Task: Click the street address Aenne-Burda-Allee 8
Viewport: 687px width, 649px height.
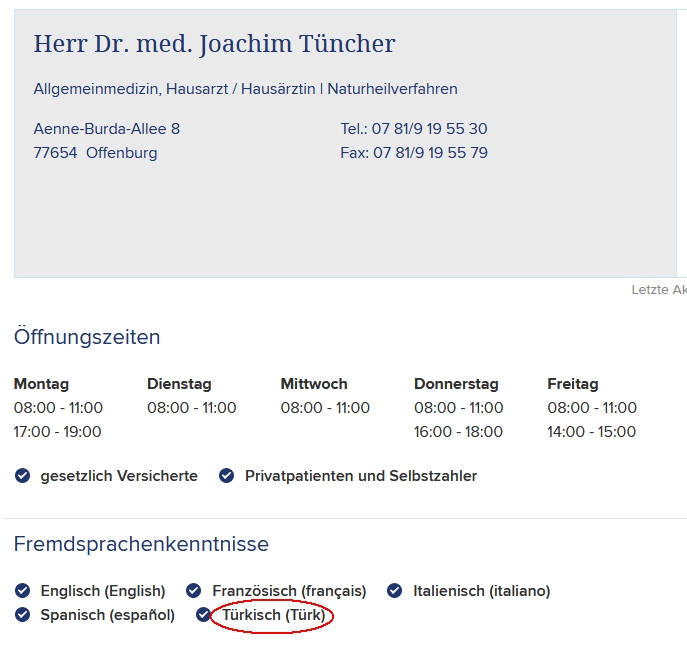Action: click(x=107, y=129)
